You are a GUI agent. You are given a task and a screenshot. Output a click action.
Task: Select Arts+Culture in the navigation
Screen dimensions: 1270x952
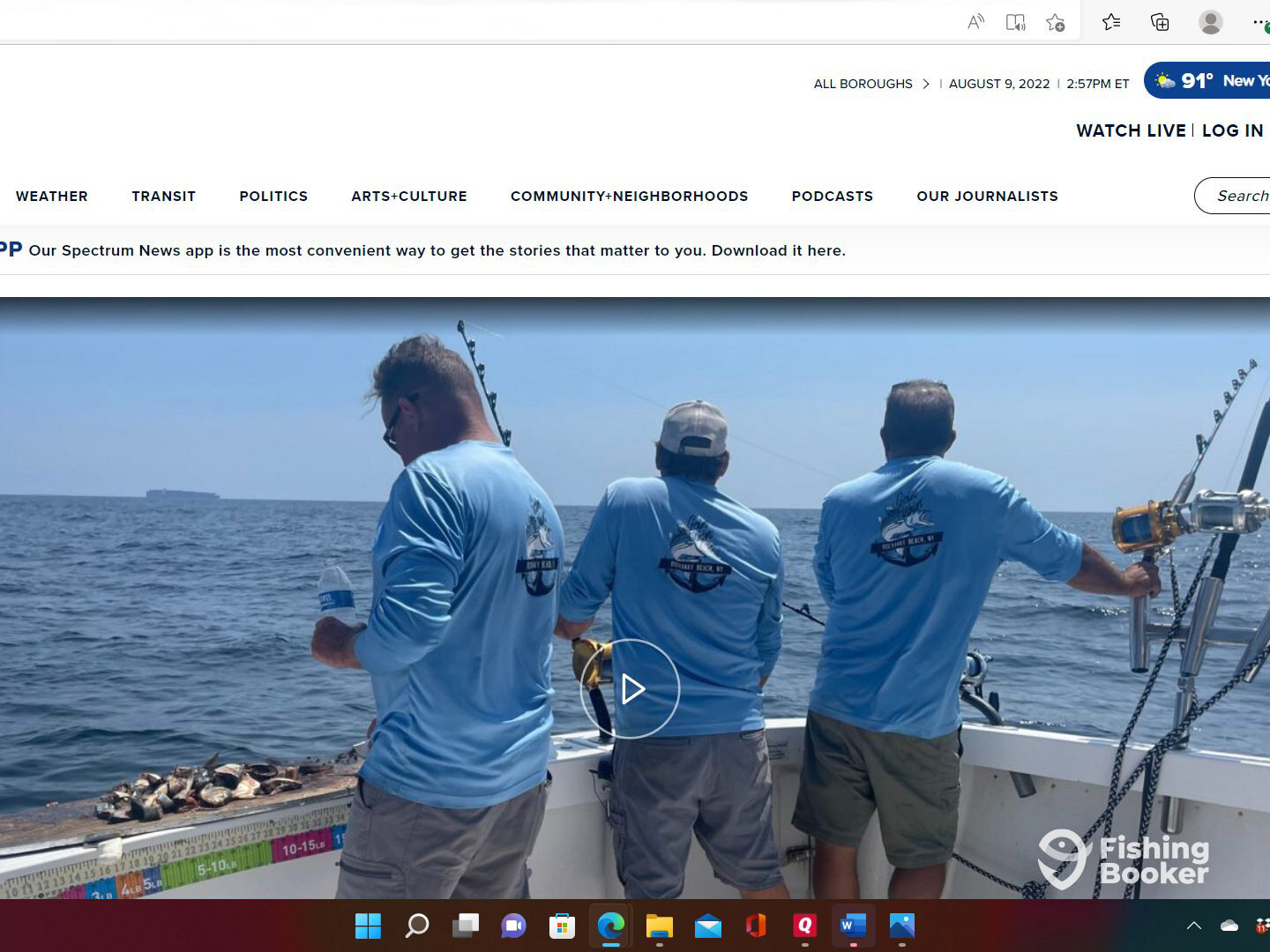(409, 196)
